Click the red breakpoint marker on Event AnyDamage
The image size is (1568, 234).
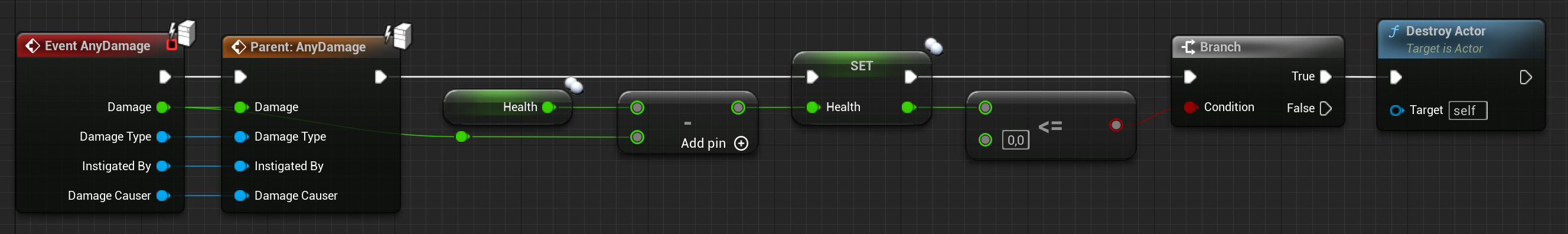click(172, 44)
